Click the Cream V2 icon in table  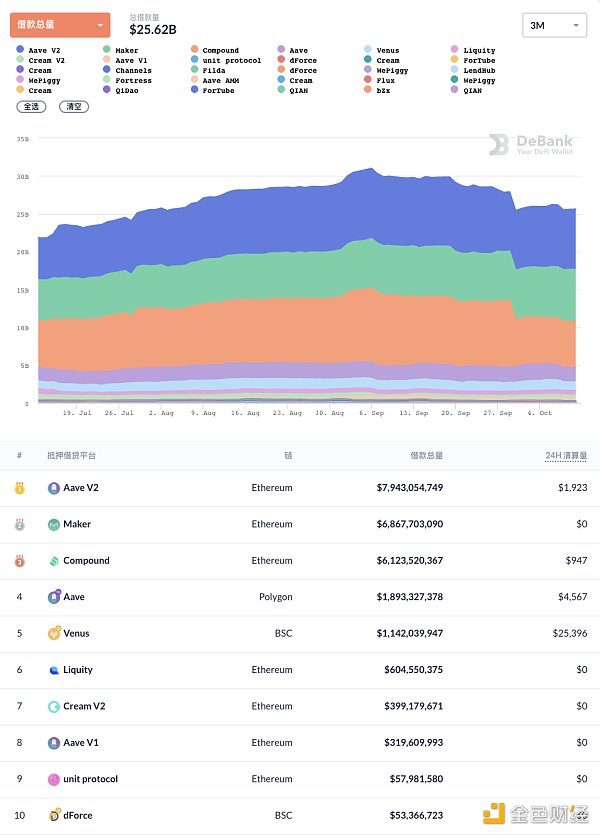point(54,706)
